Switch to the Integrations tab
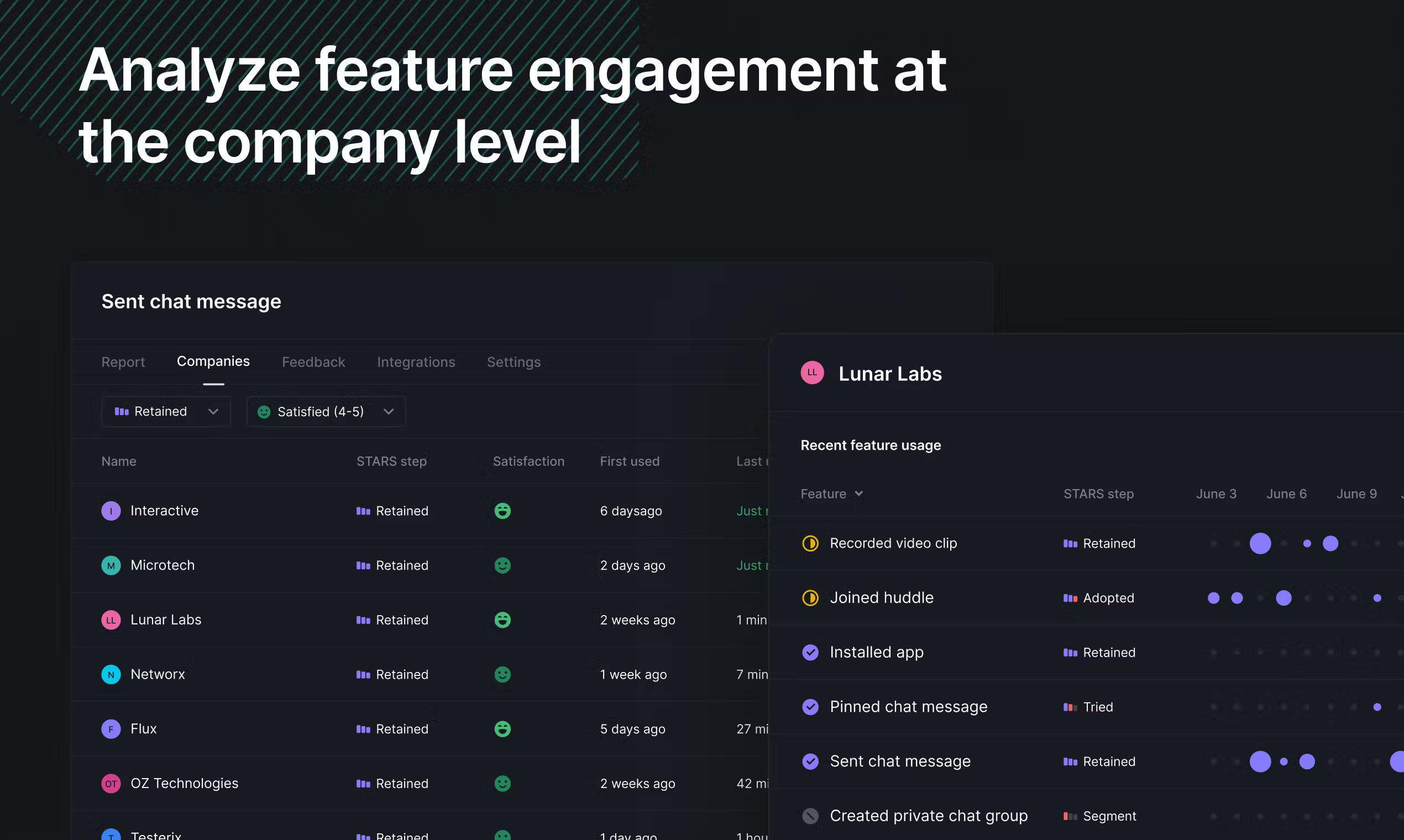 416,362
